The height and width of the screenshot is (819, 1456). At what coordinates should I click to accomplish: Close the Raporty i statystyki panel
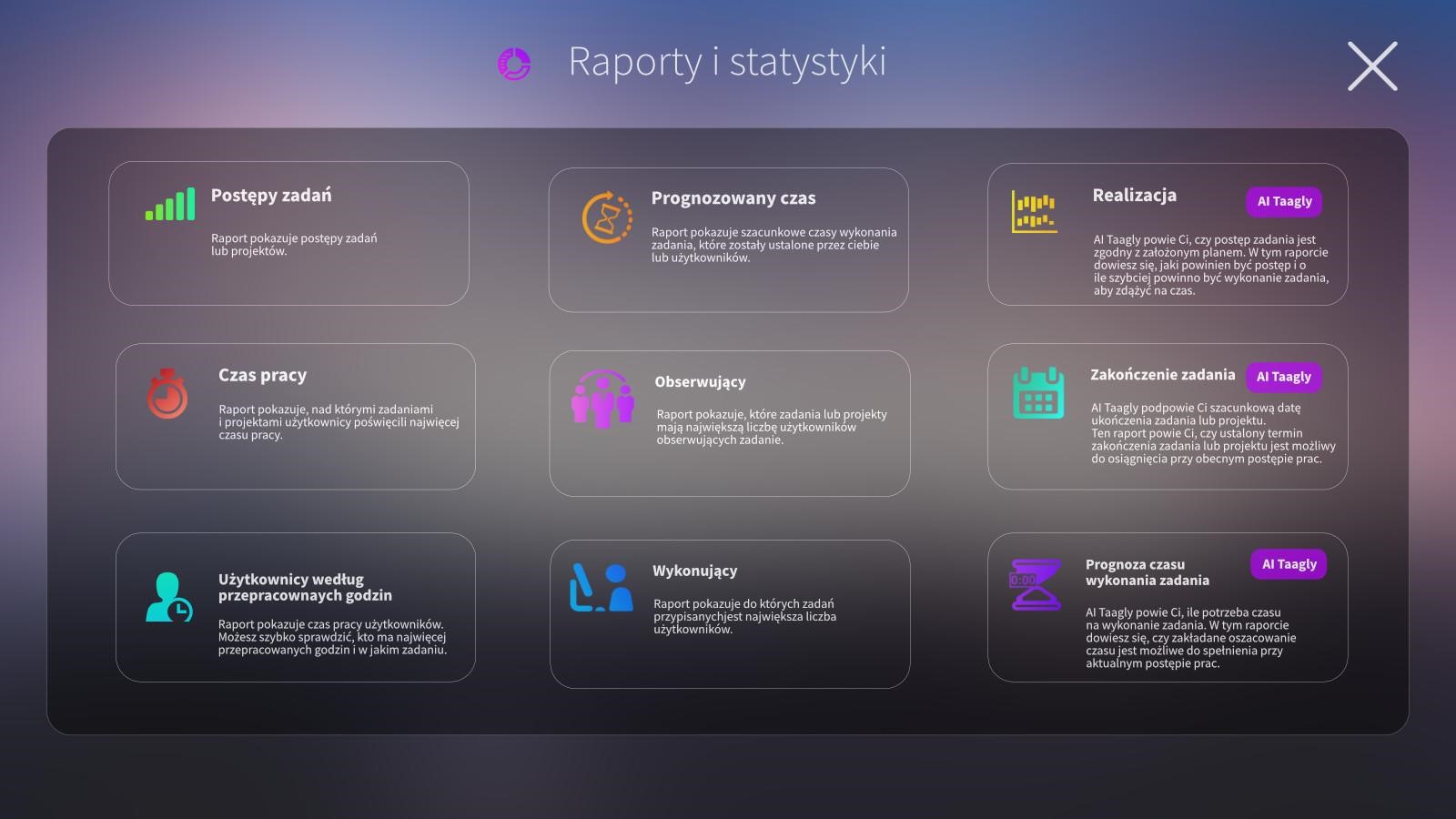point(1372,66)
